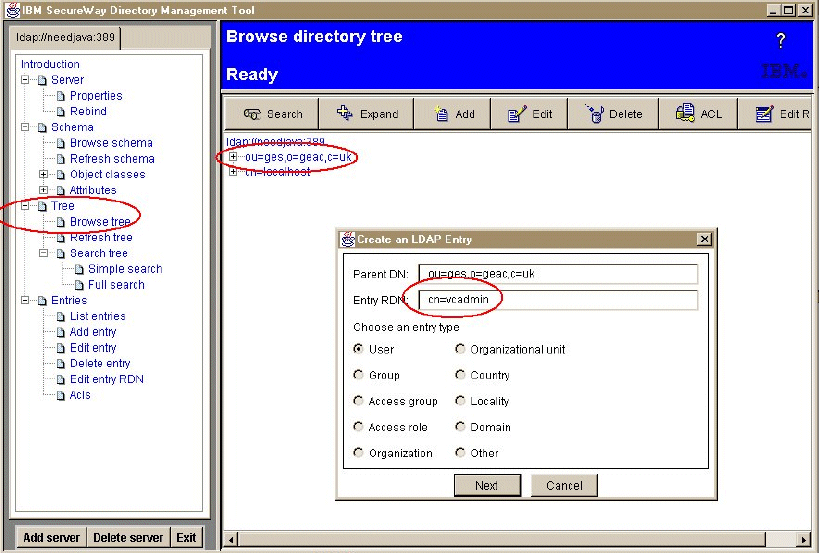Click the page icon beside Rebind
This screenshot has height=553, width=819.
[61, 112]
